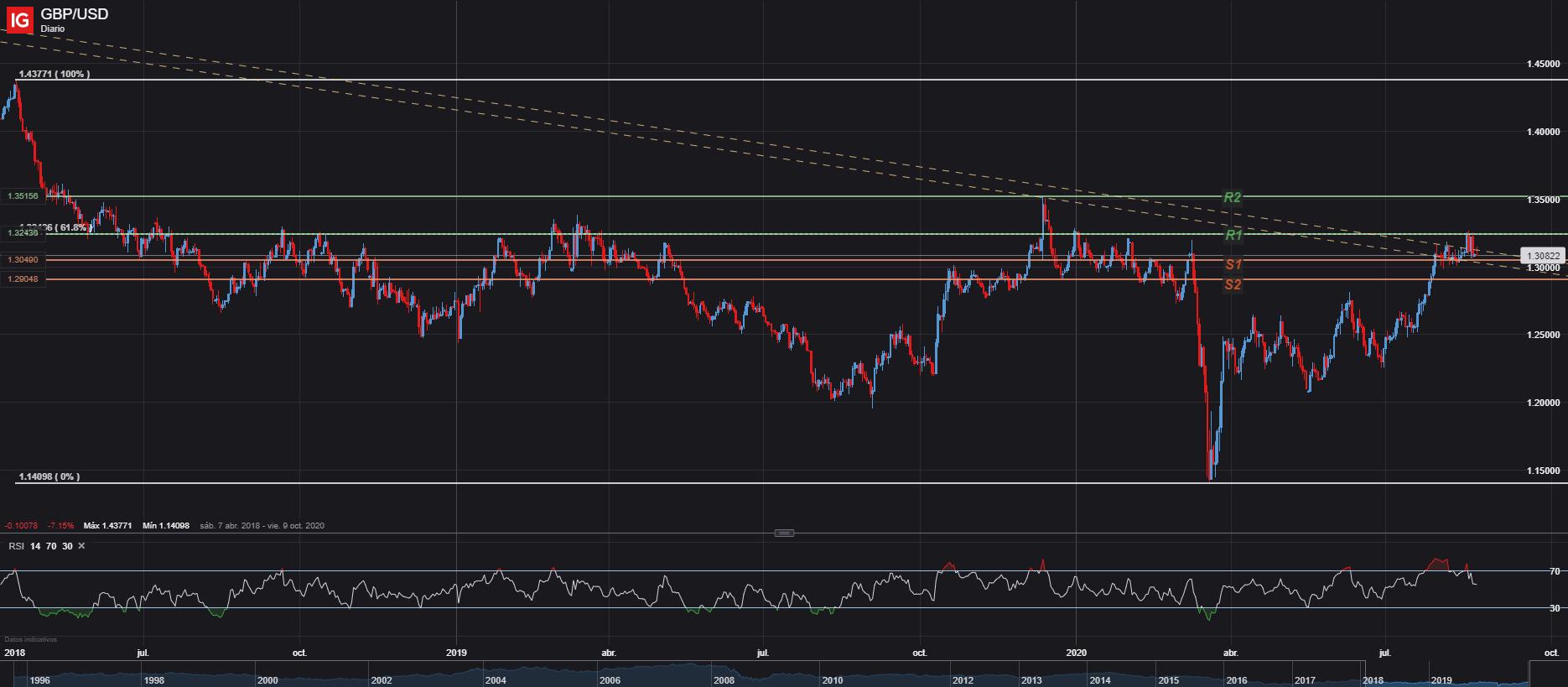The width and height of the screenshot is (1568, 687).
Task: Open the GBP/USD instrument title
Action: coord(75,14)
